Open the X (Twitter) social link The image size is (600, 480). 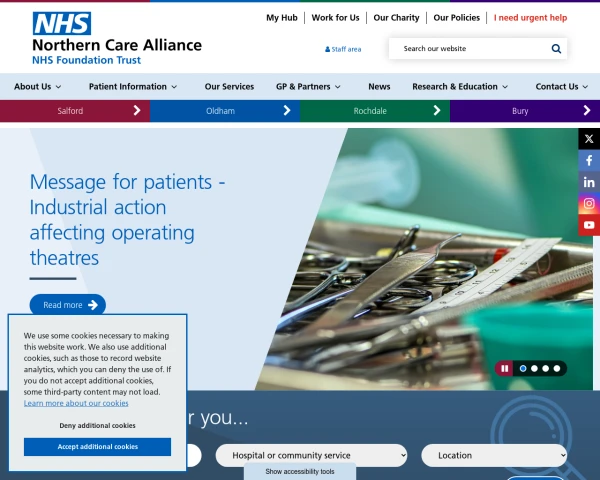coord(589,139)
